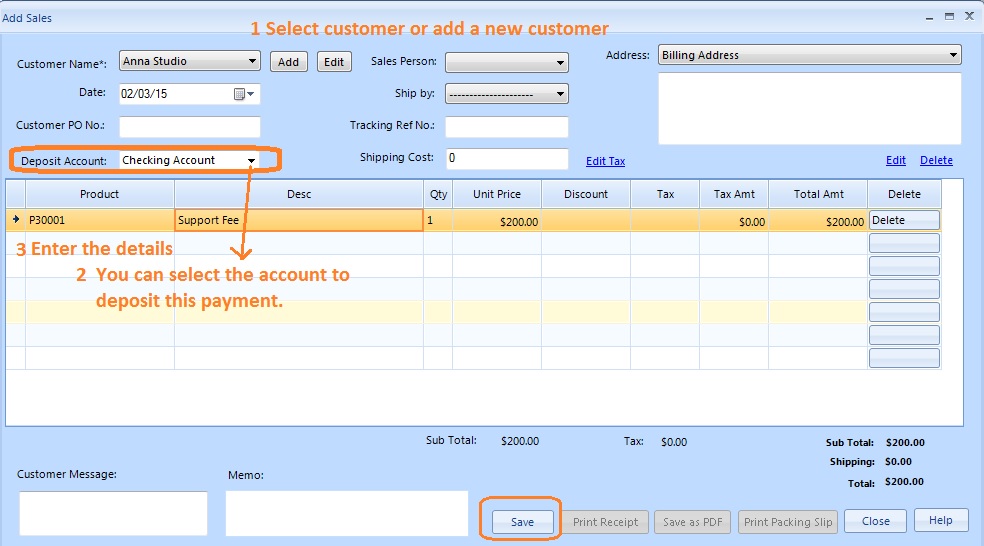Viewport: 984px width, 546px height.
Task: Click the Close button at the bottom
Action: (876, 521)
